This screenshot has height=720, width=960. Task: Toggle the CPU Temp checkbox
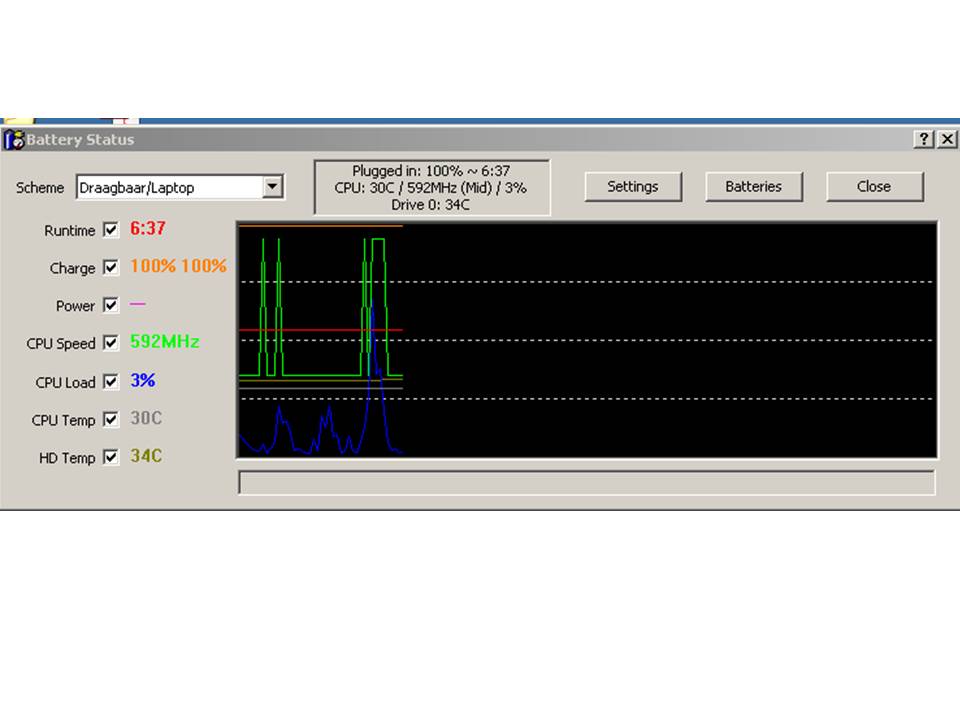[x=111, y=419]
